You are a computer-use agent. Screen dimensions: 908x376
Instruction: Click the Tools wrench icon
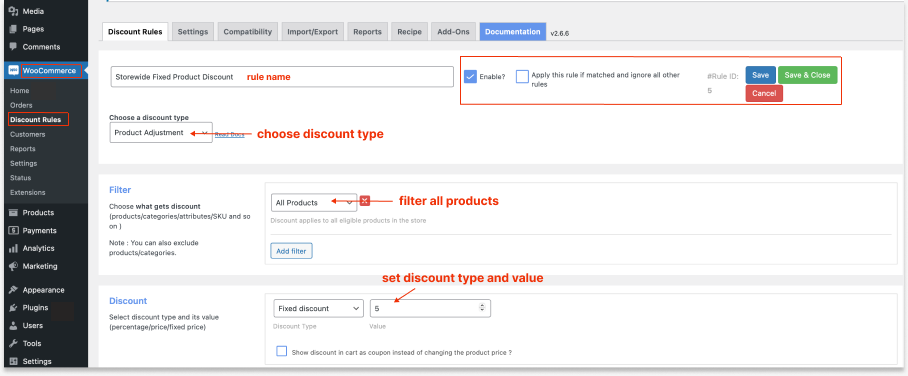(13, 344)
